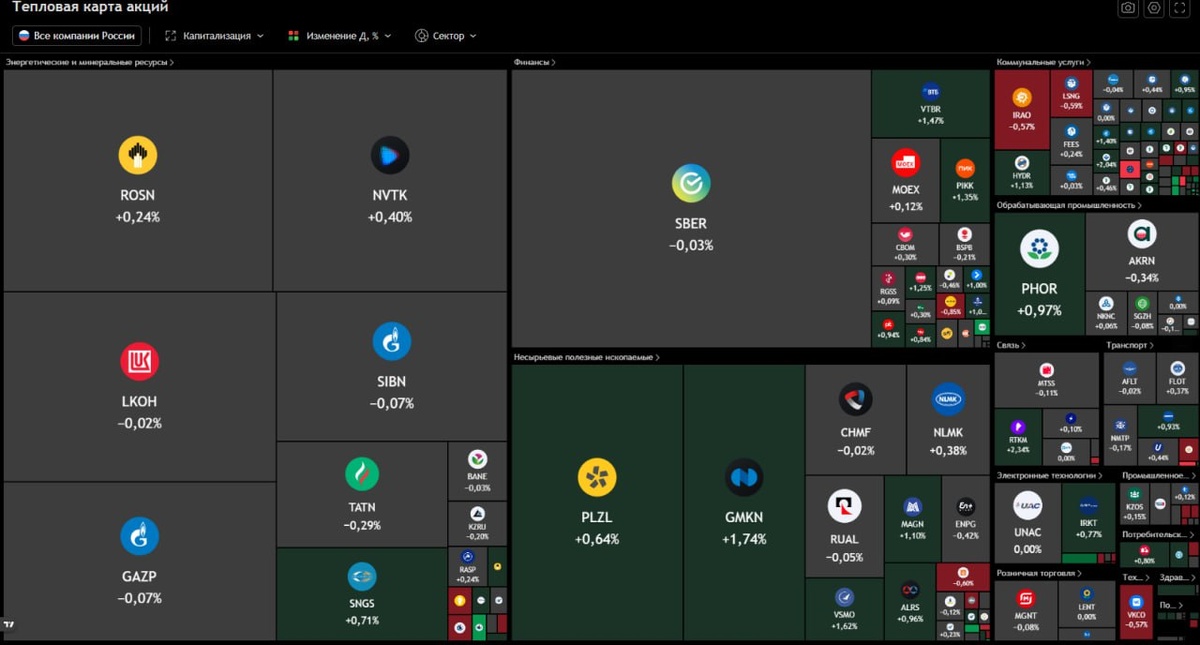Open the heatmap settings gear icon
The width and height of the screenshot is (1200, 645).
pyautogui.click(x=1154, y=8)
